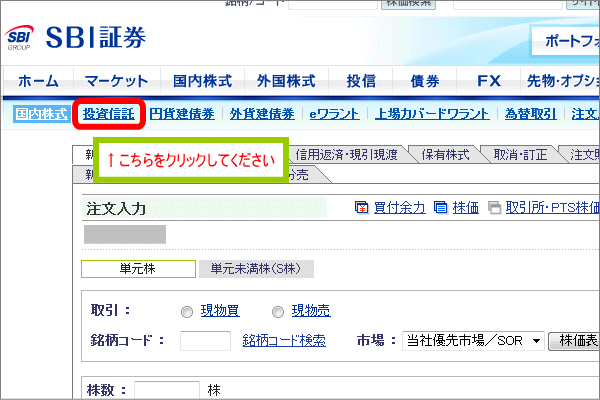Screen dimensions: 600x400
Task: Open the 国内株式 main menu item
Action: 202,81
